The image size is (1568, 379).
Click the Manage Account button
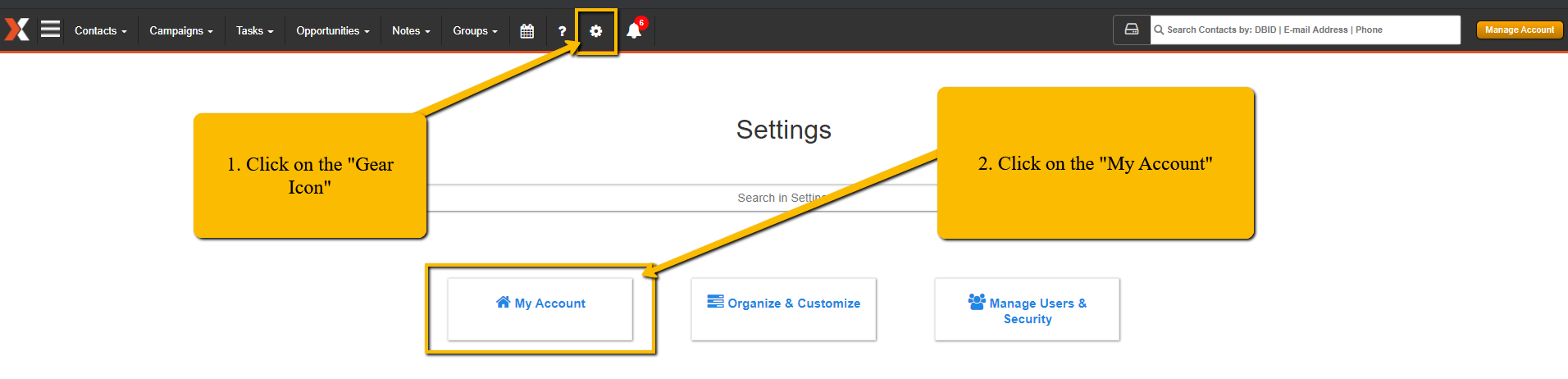click(x=1520, y=30)
